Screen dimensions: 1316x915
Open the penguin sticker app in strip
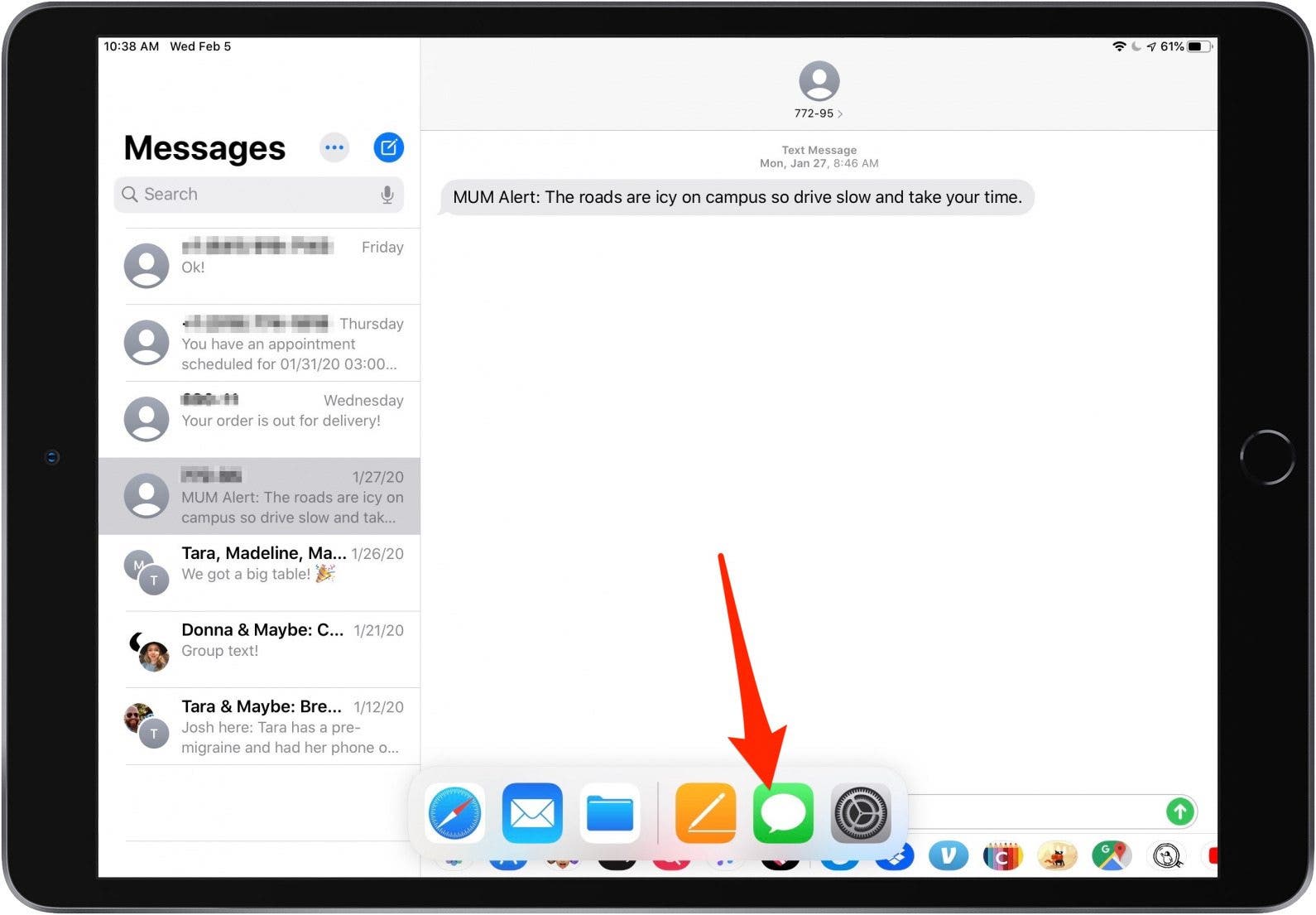click(x=1167, y=855)
